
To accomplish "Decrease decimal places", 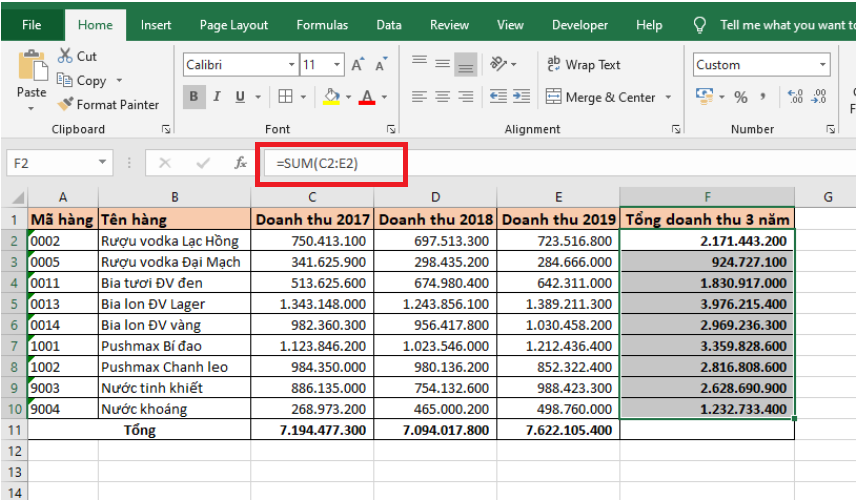I will (x=819, y=97).
